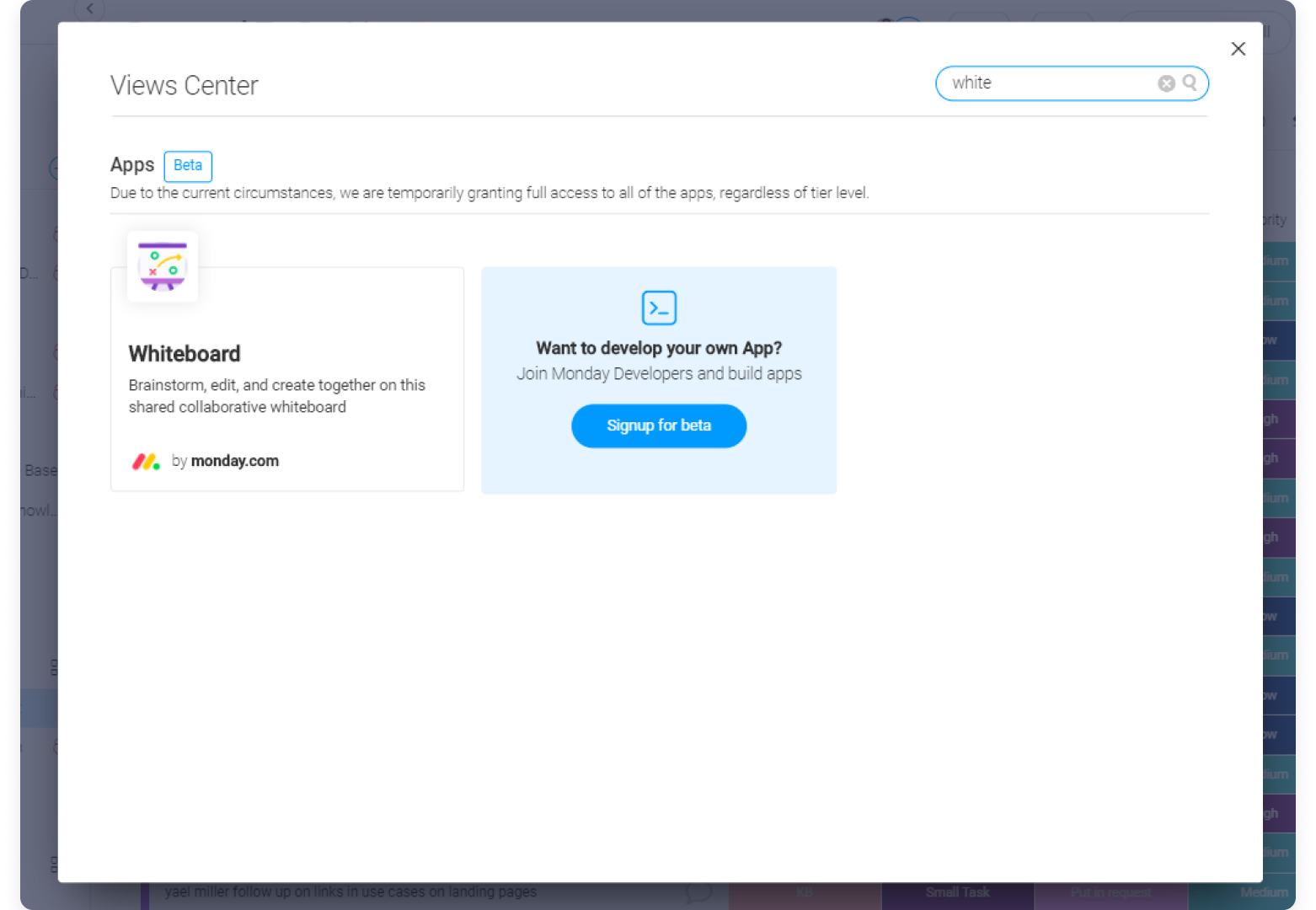
Task: Click the Apps section heading
Action: point(132,164)
